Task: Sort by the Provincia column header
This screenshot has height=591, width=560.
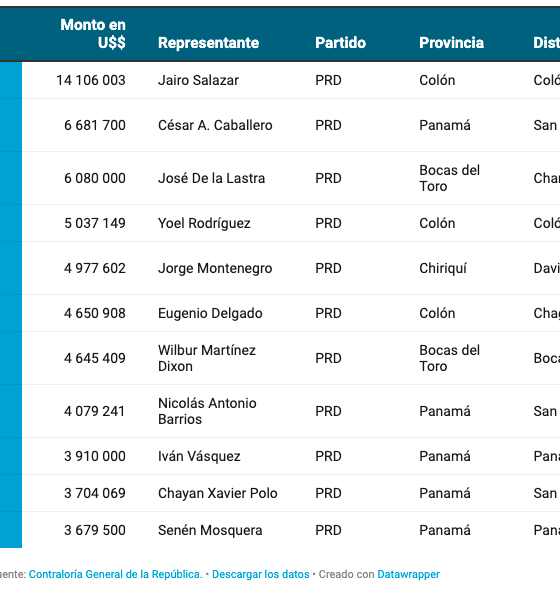Action: pyautogui.click(x=451, y=43)
